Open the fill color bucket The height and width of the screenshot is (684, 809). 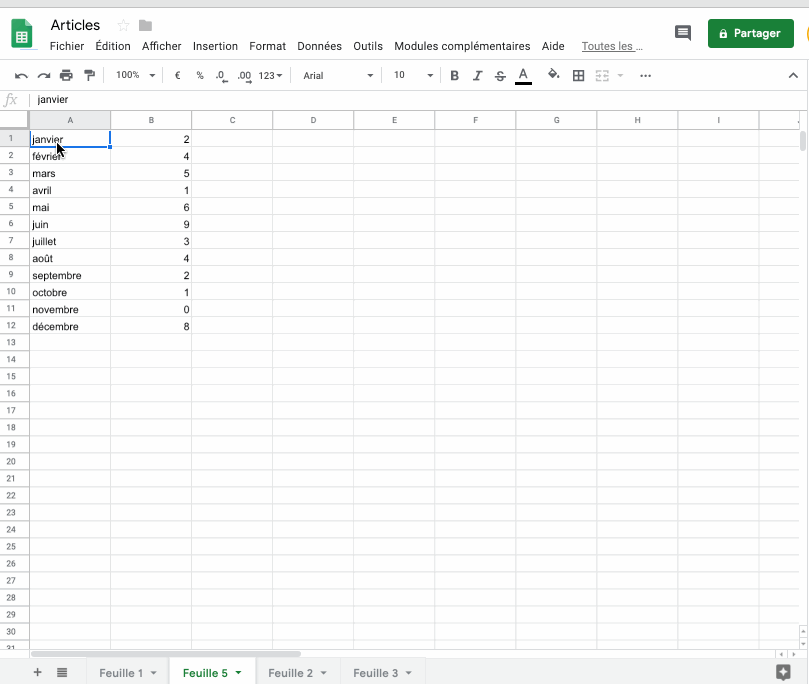tap(553, 75)
